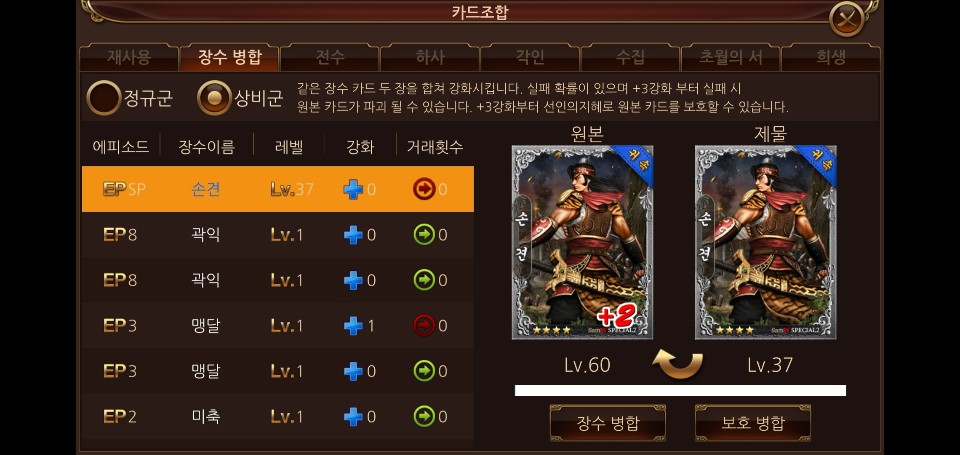The width and height of the screenshot is (960, 455).
Task: Click the blue plus icon in 손견 row
Action: tap(353, 189)
